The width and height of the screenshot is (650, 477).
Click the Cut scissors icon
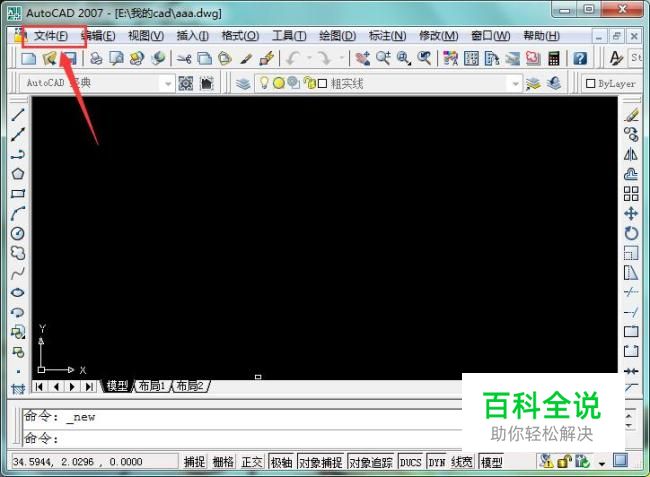(184, 58)
